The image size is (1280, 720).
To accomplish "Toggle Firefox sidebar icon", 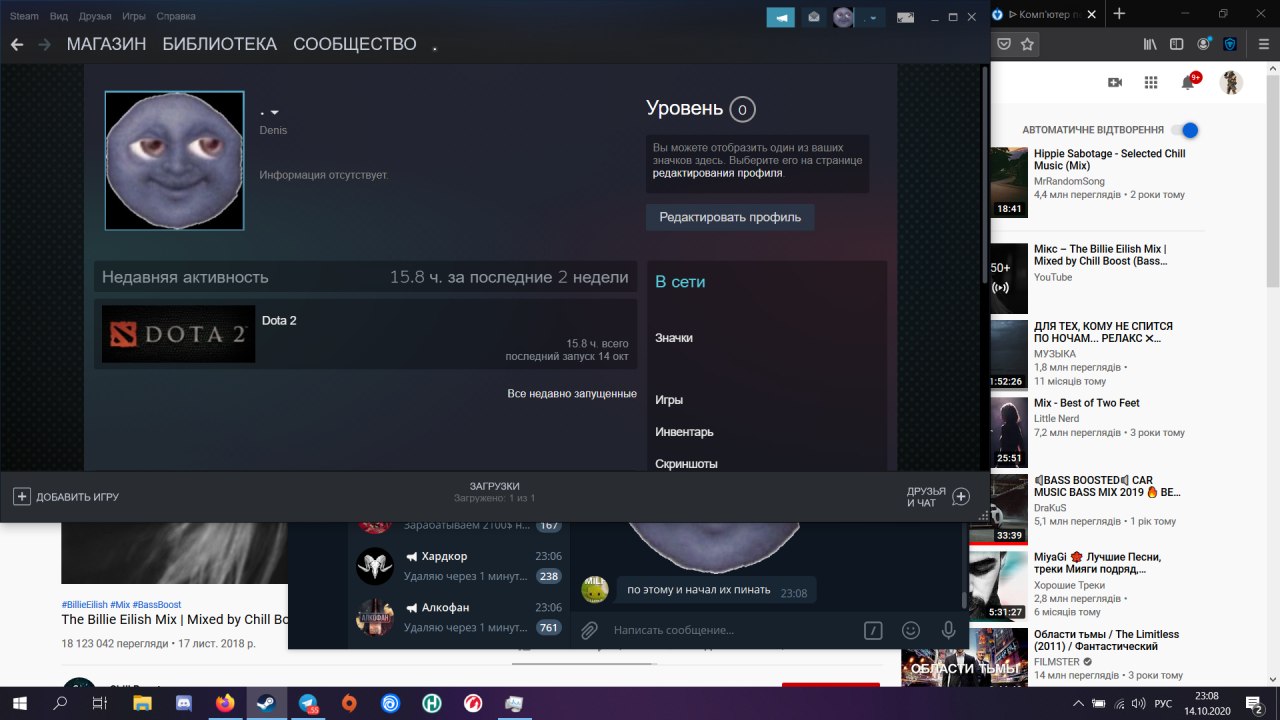I will (x=1177, y=44).
